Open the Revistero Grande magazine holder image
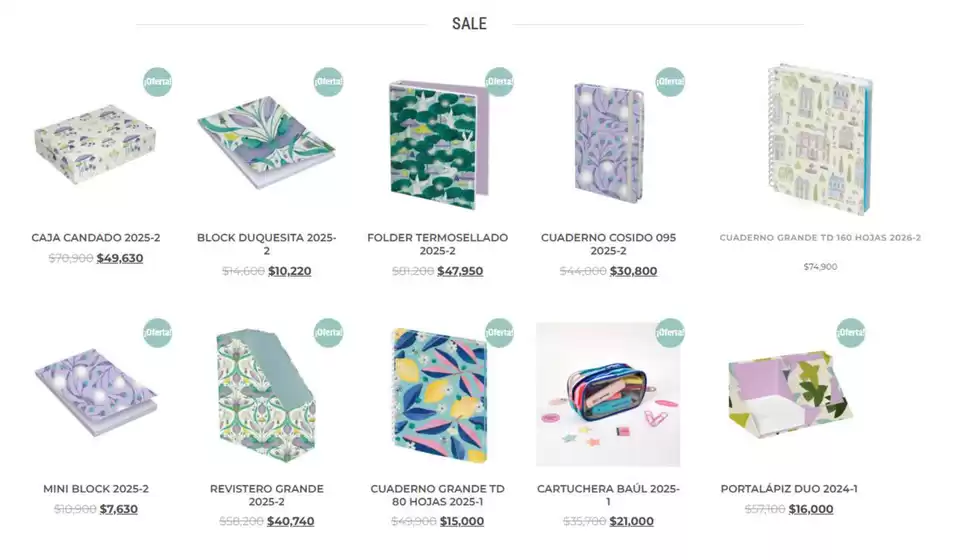Image resolution: width=956 pixels, height=560 pixels. (266, 395)
